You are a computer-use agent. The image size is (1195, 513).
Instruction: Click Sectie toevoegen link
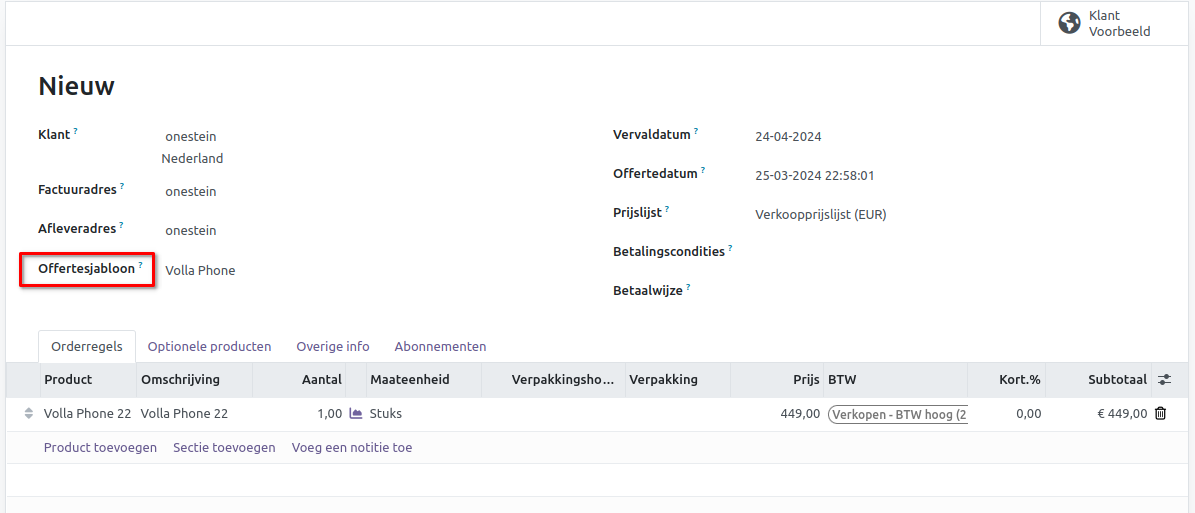point(224,447)
